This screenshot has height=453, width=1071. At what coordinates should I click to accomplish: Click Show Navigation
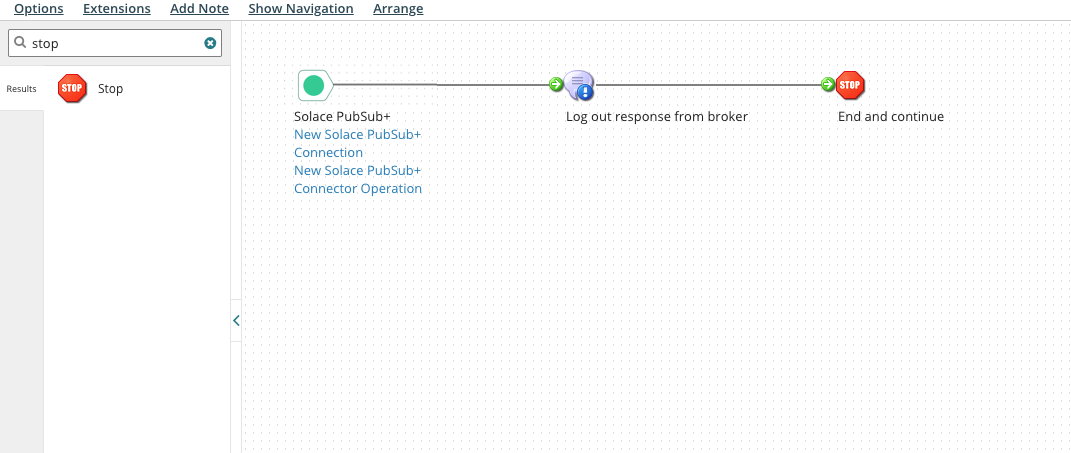pos(301,9)
